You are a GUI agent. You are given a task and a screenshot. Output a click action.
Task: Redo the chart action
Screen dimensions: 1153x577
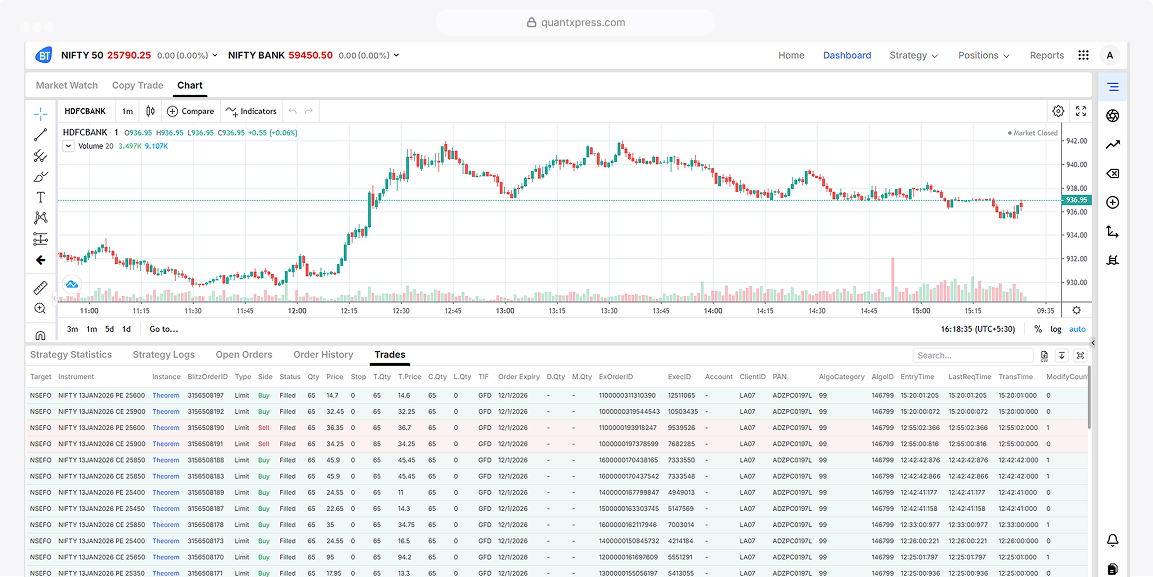309,111
